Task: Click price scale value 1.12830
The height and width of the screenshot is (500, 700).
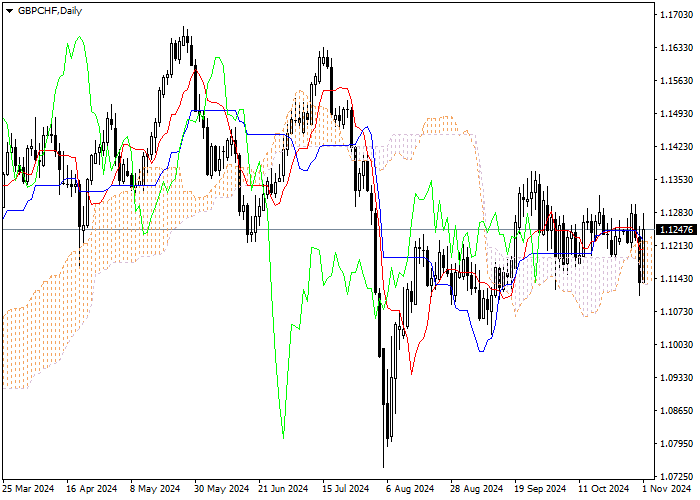Action: pyautogui.click(x=676, y=212)
